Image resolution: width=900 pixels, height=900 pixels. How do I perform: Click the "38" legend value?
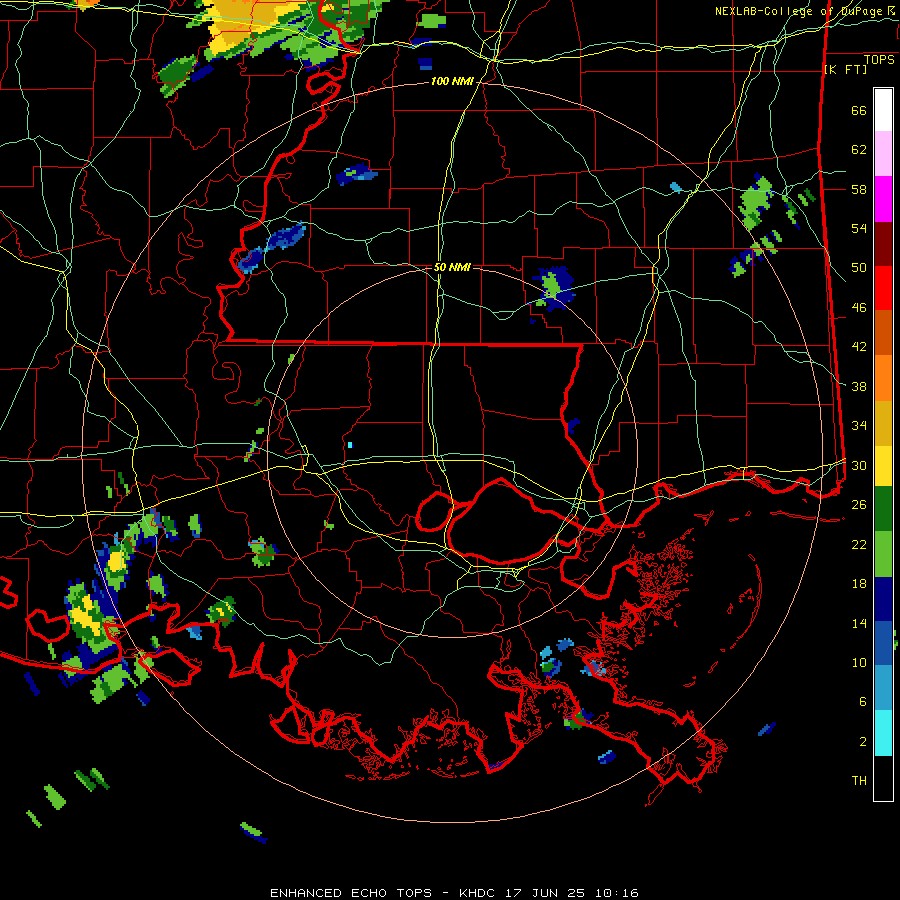tap(859, 386)
